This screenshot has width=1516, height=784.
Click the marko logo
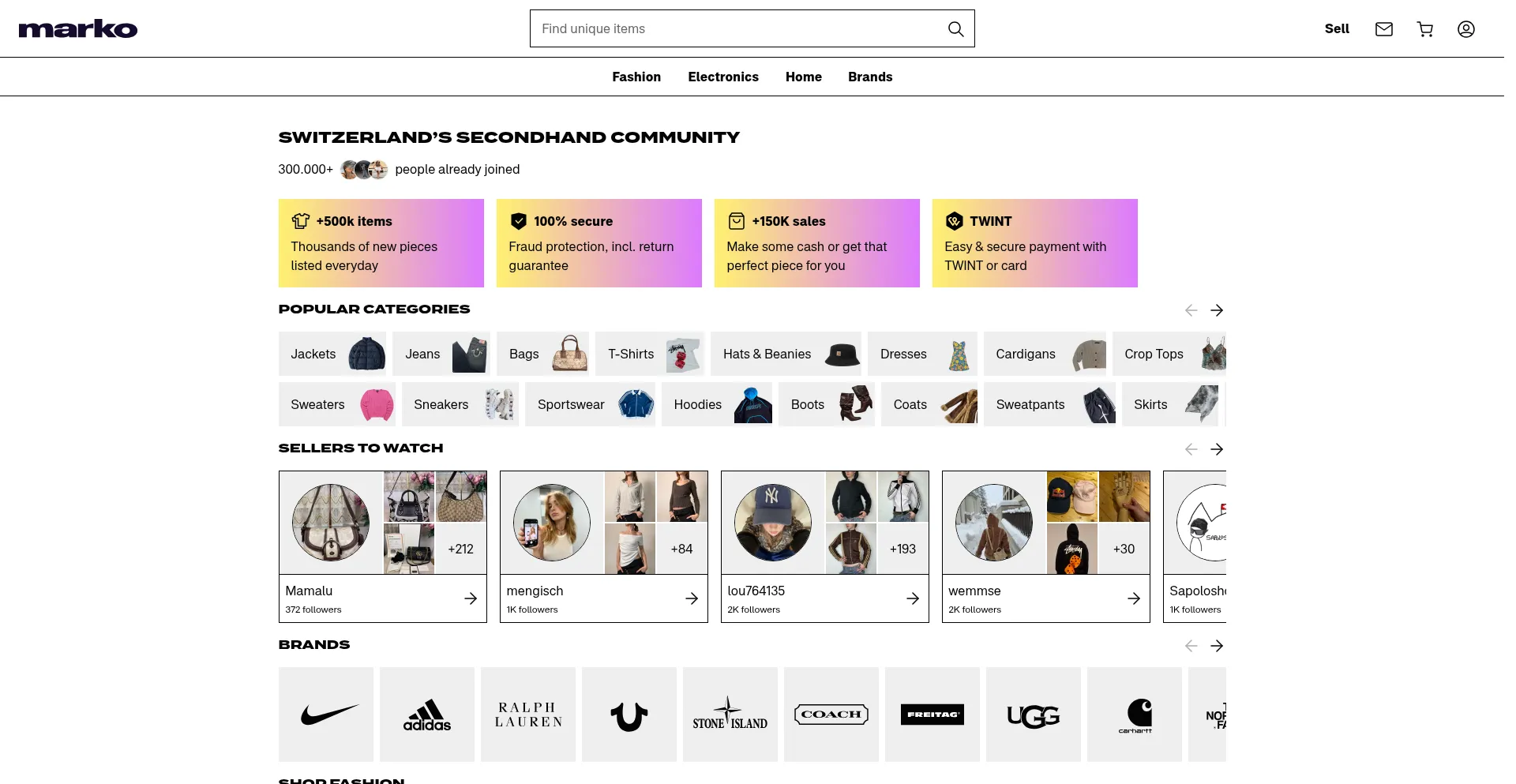78,29
